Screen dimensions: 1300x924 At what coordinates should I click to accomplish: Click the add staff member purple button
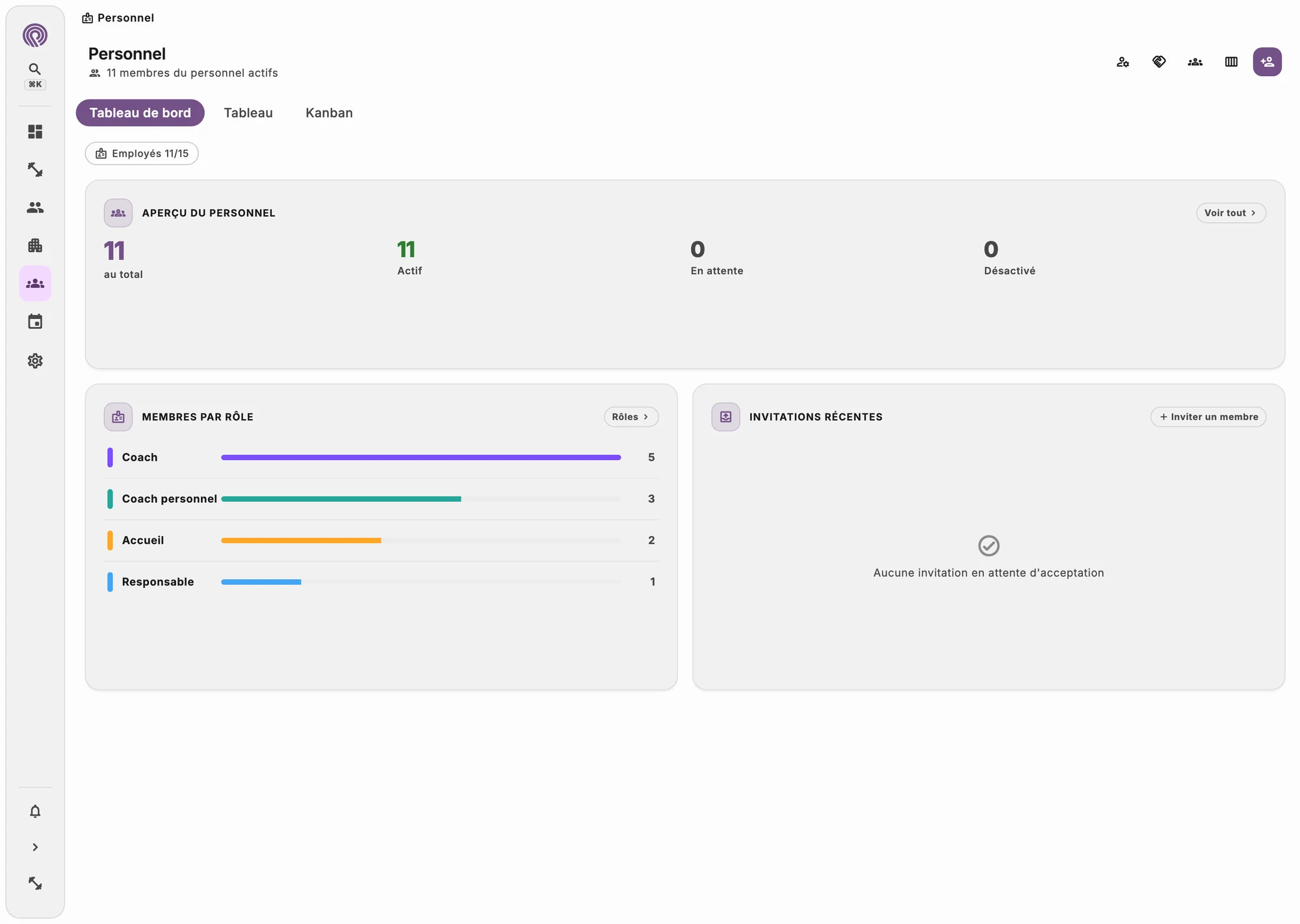pos(1267,62)
